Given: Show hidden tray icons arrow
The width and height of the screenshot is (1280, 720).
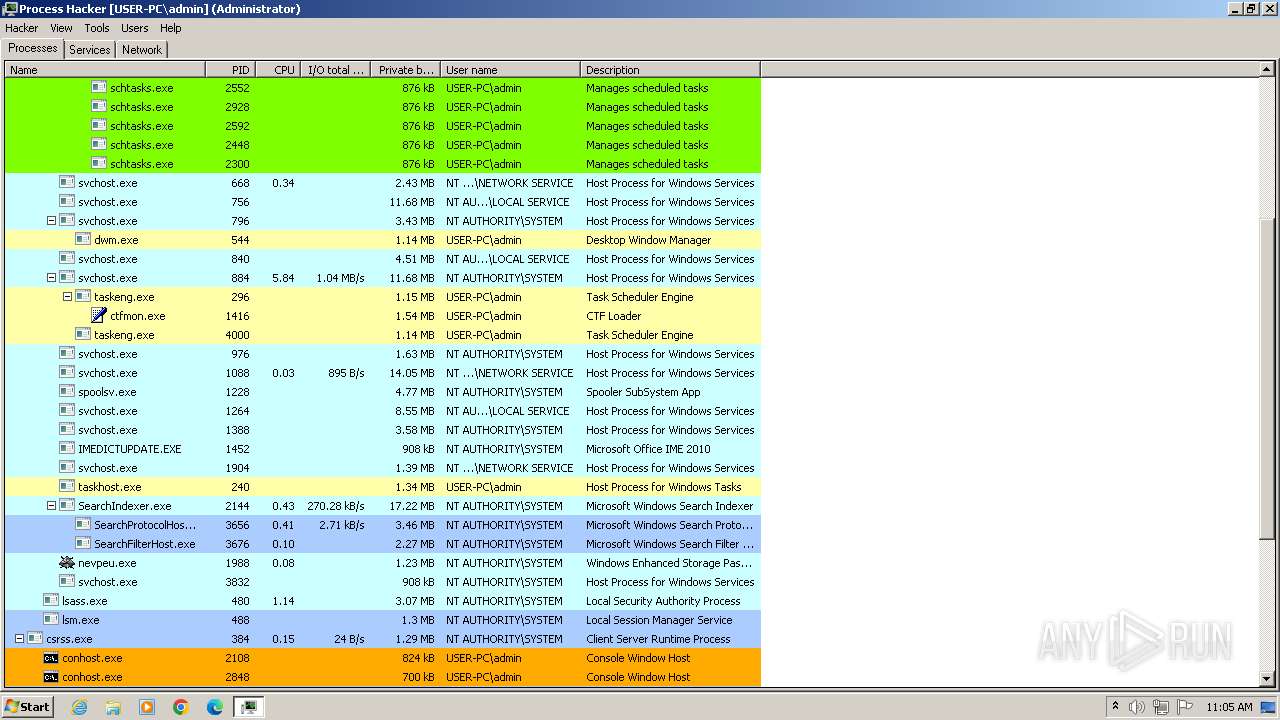Looking at the screenshot, I should [x=1115, y=707].
